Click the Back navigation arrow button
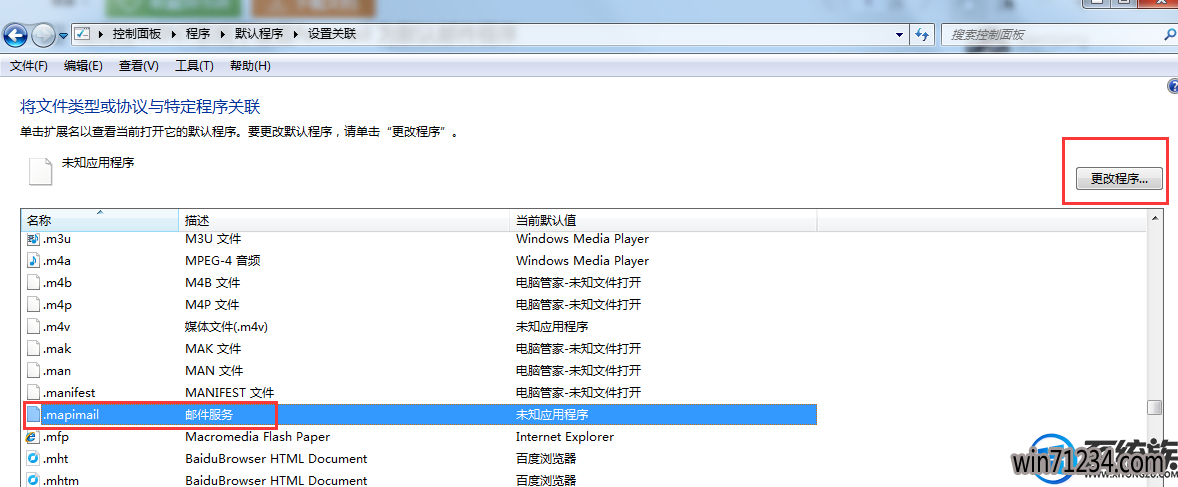The image size is (1178, 487). point(15,35)
